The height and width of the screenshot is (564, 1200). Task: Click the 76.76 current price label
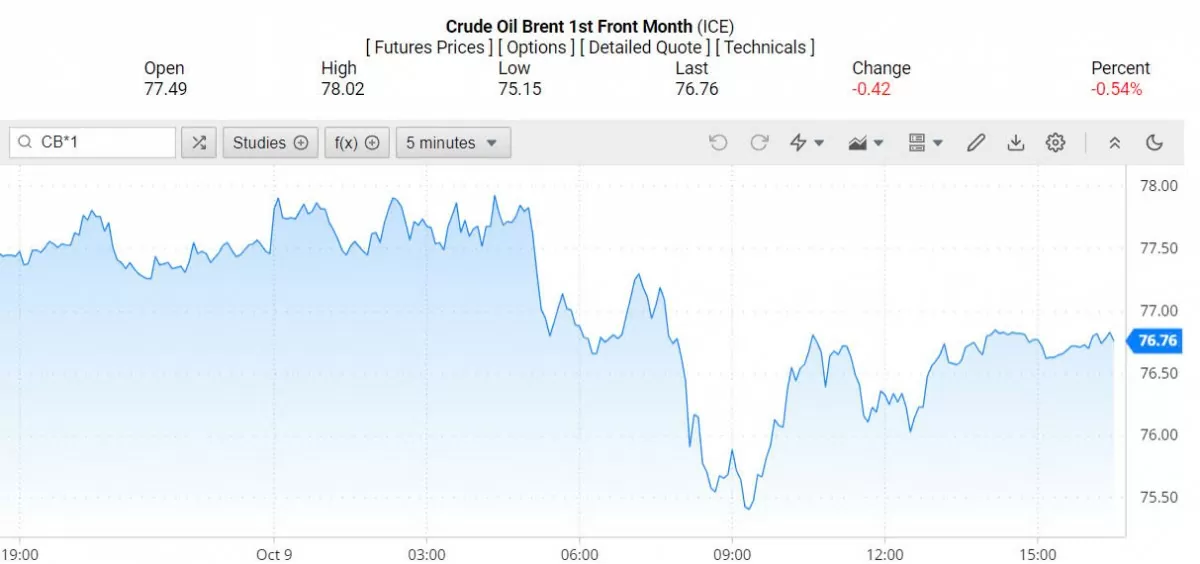tap(1156, 341)
